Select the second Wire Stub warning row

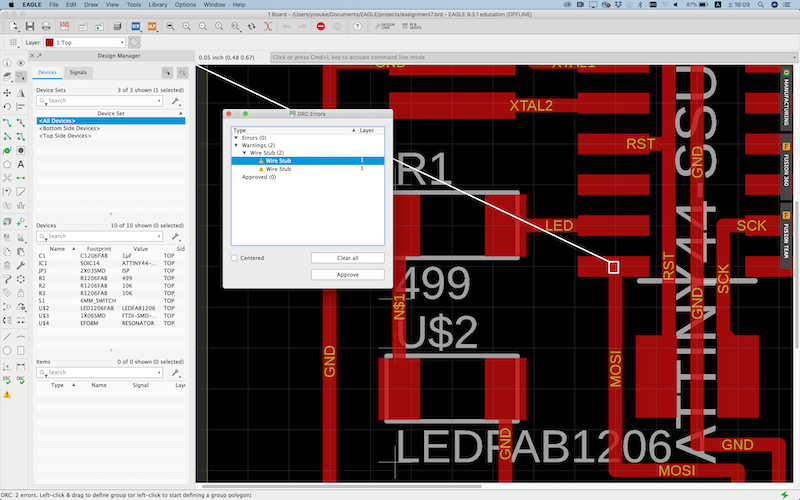tap(308, 169)
